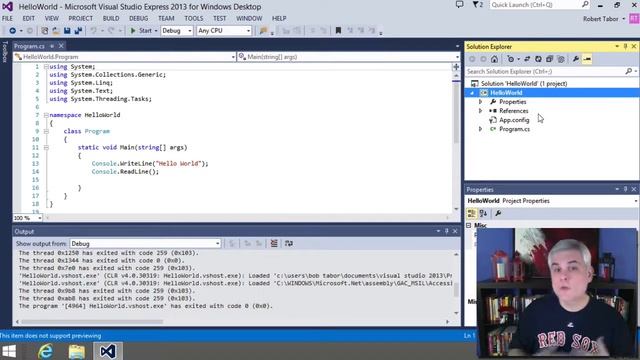Click the Robert Tabor account name
Screen dimensions: 640x360
pyautogui.click(x=600, y=19)
